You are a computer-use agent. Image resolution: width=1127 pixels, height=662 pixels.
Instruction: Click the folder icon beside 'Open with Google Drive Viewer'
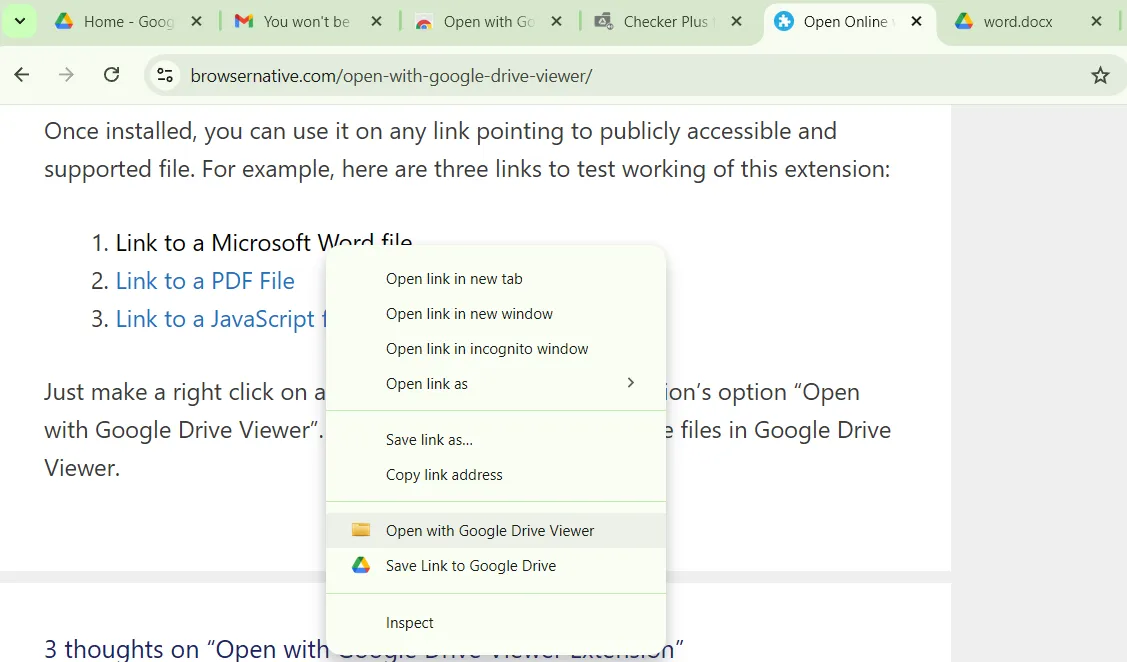point(360,530)
